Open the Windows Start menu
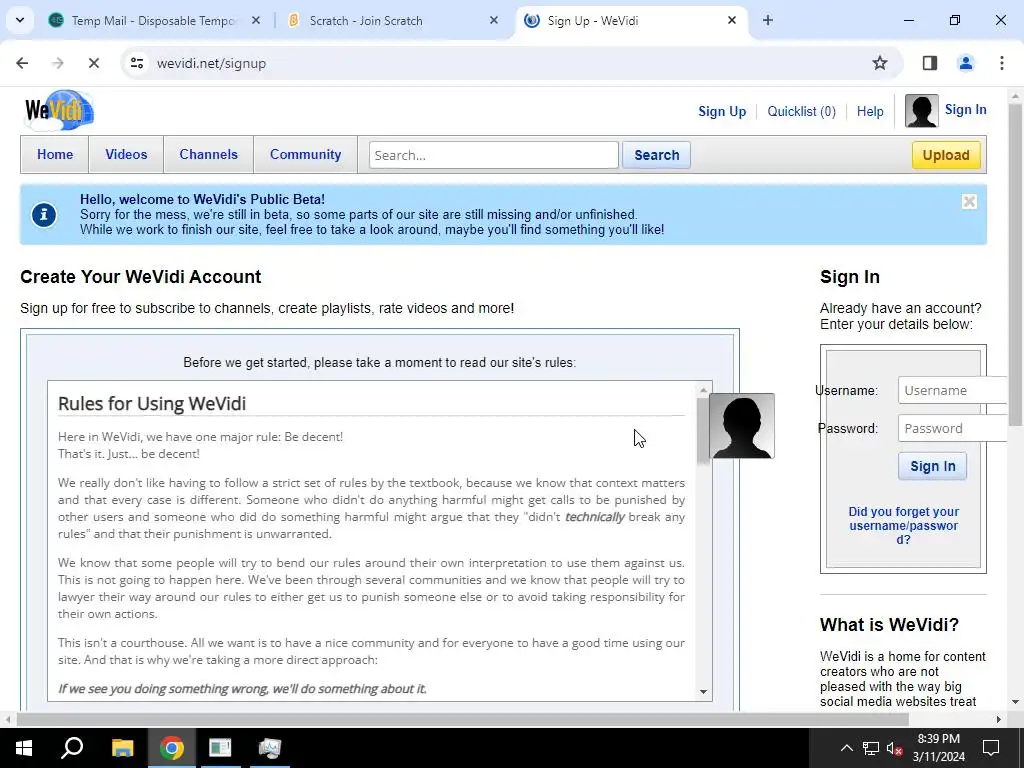 point(23,748)
